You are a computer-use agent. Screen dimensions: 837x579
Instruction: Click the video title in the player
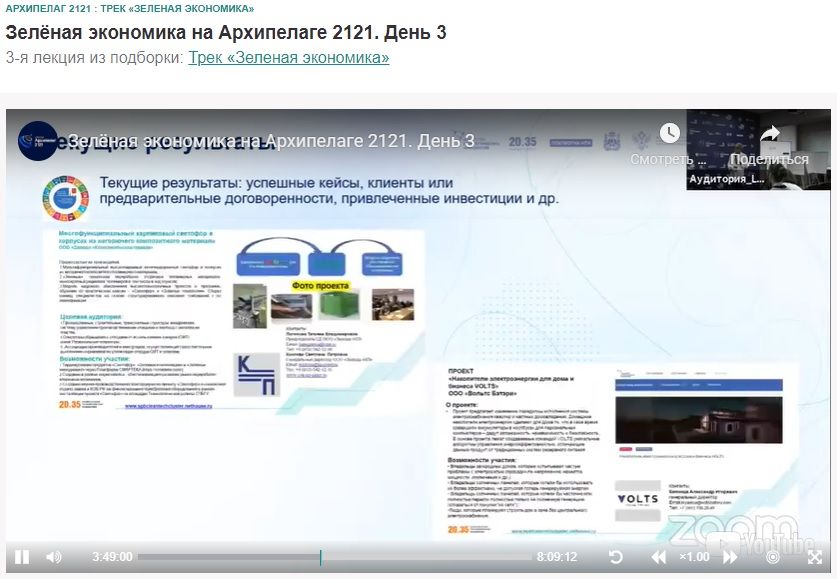(270, 141)
